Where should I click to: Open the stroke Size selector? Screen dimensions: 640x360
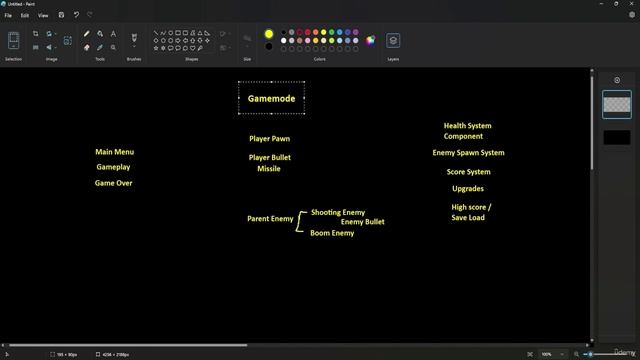[247, 41]
